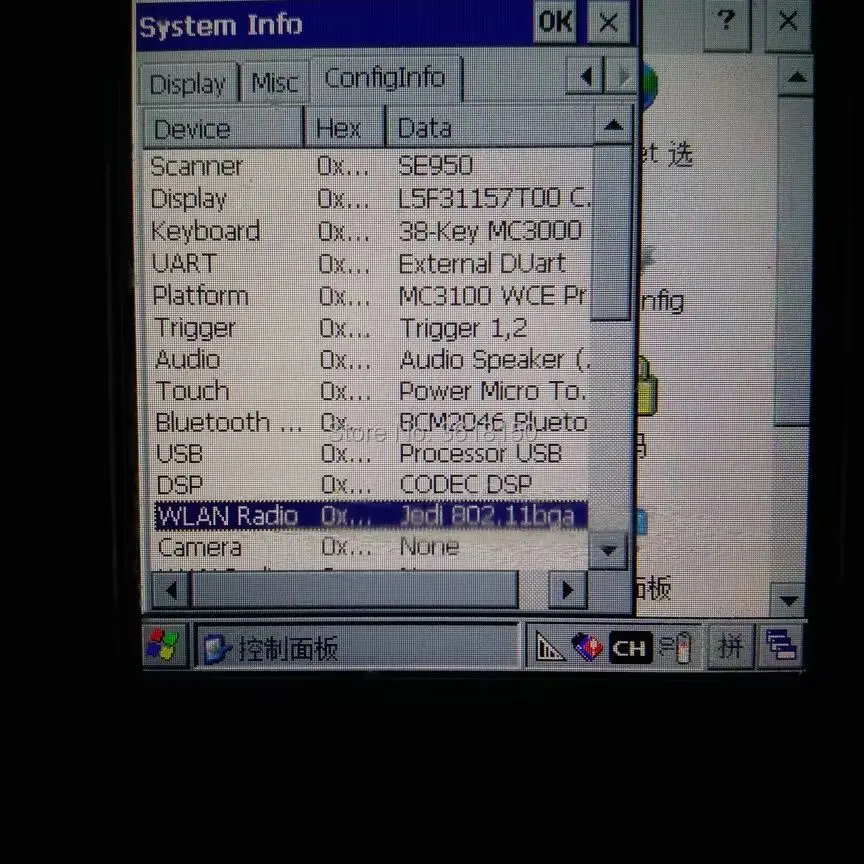
Task: Click the External DUart data cell
Action: pyautogui.click(x=483, y=263)
